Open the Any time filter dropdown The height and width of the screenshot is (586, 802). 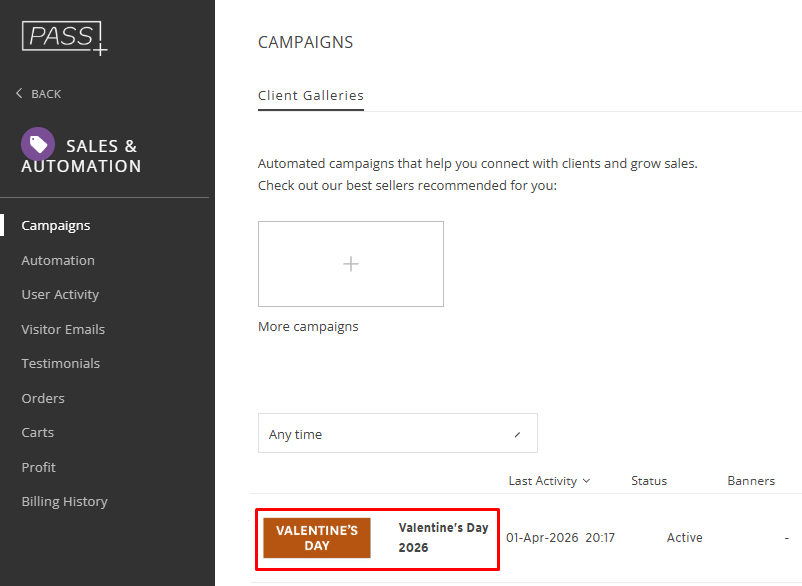pyautogui.click(x=397, y=434)
